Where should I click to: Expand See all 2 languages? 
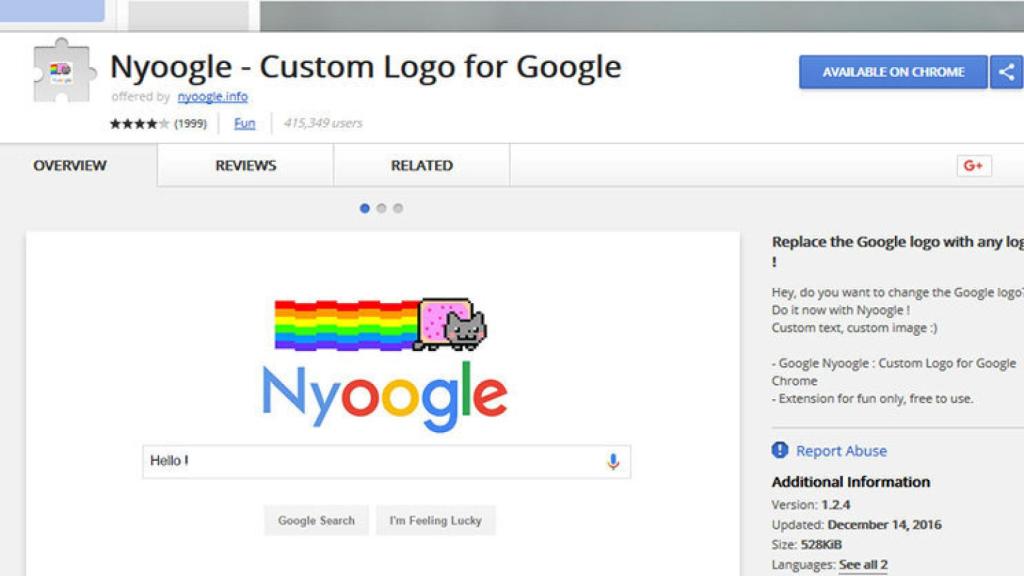864,564
